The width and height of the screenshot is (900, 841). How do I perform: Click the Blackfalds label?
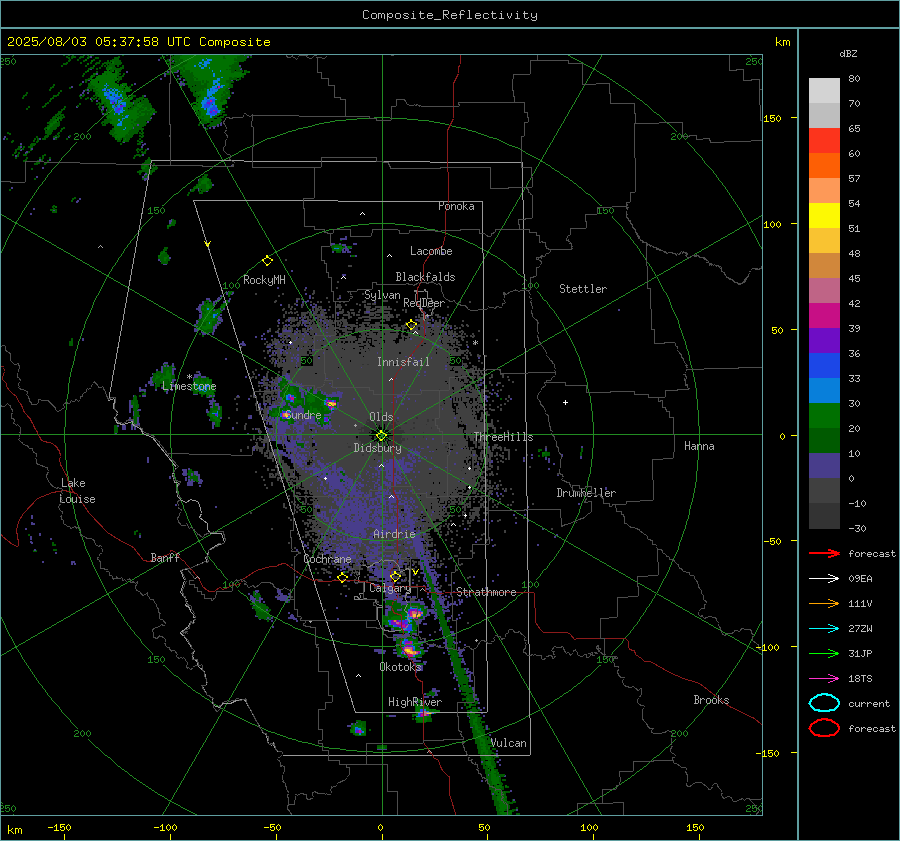coord(425,277)
